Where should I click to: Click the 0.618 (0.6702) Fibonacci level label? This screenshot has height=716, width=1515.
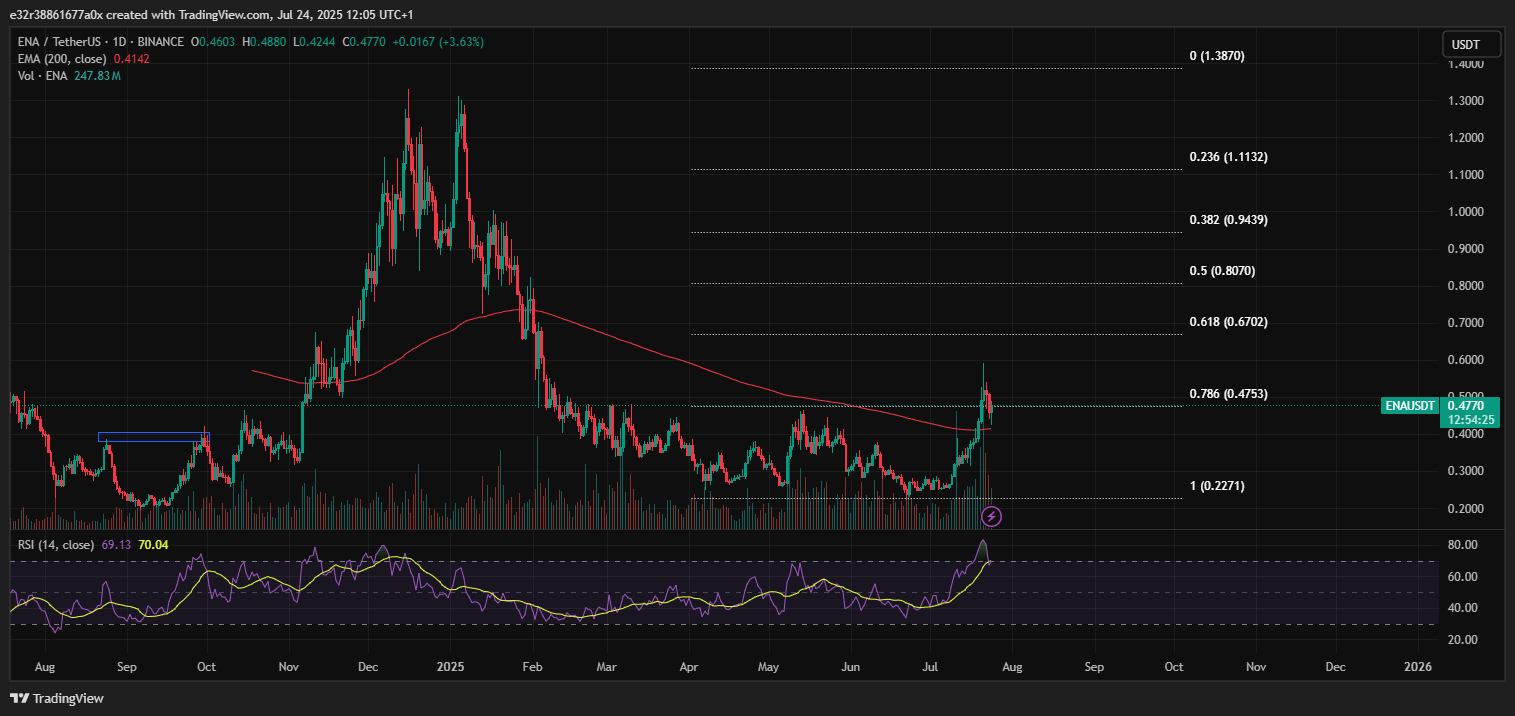click(1229, 322)
